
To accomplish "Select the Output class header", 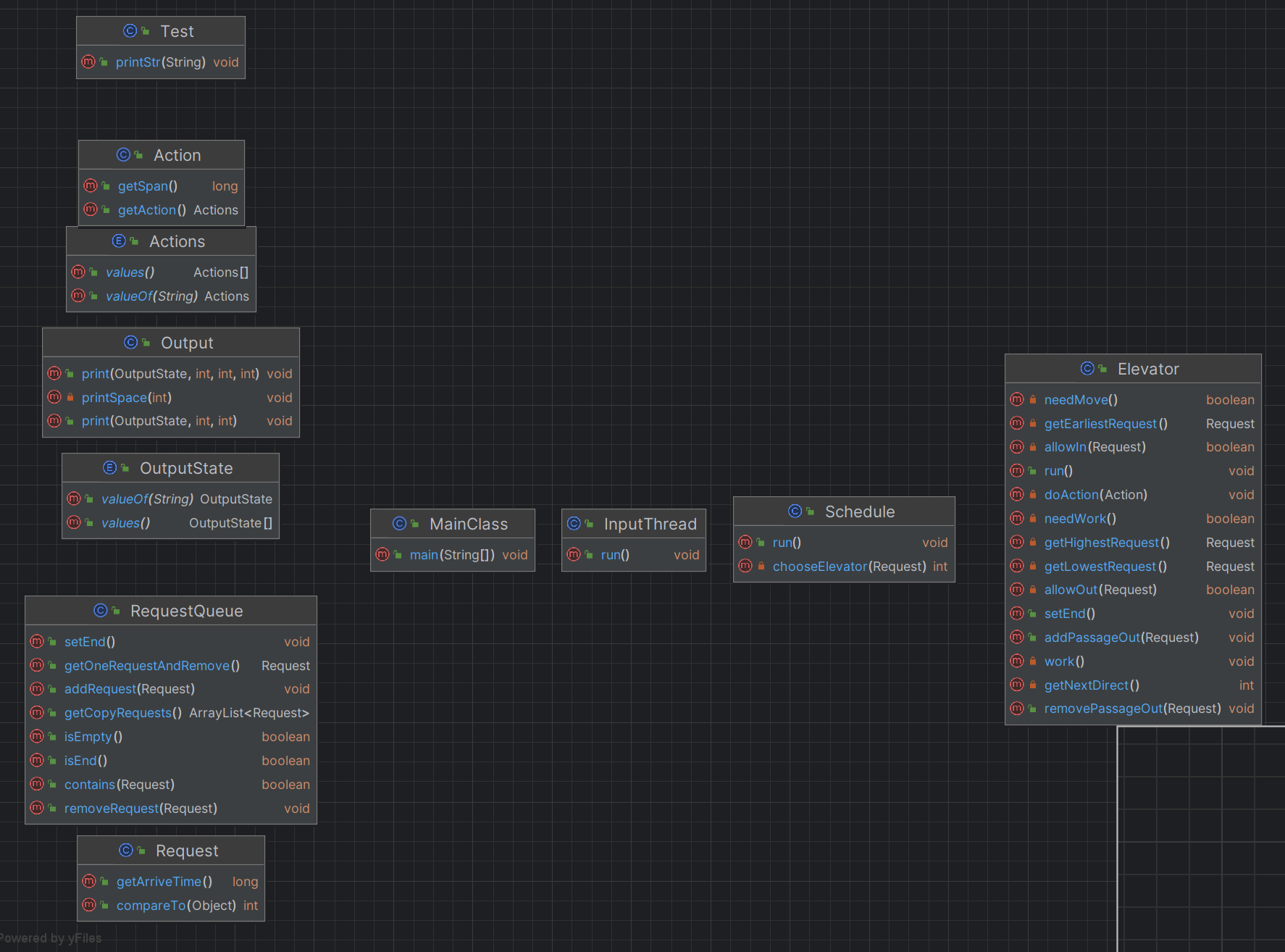I will [171, 343].
